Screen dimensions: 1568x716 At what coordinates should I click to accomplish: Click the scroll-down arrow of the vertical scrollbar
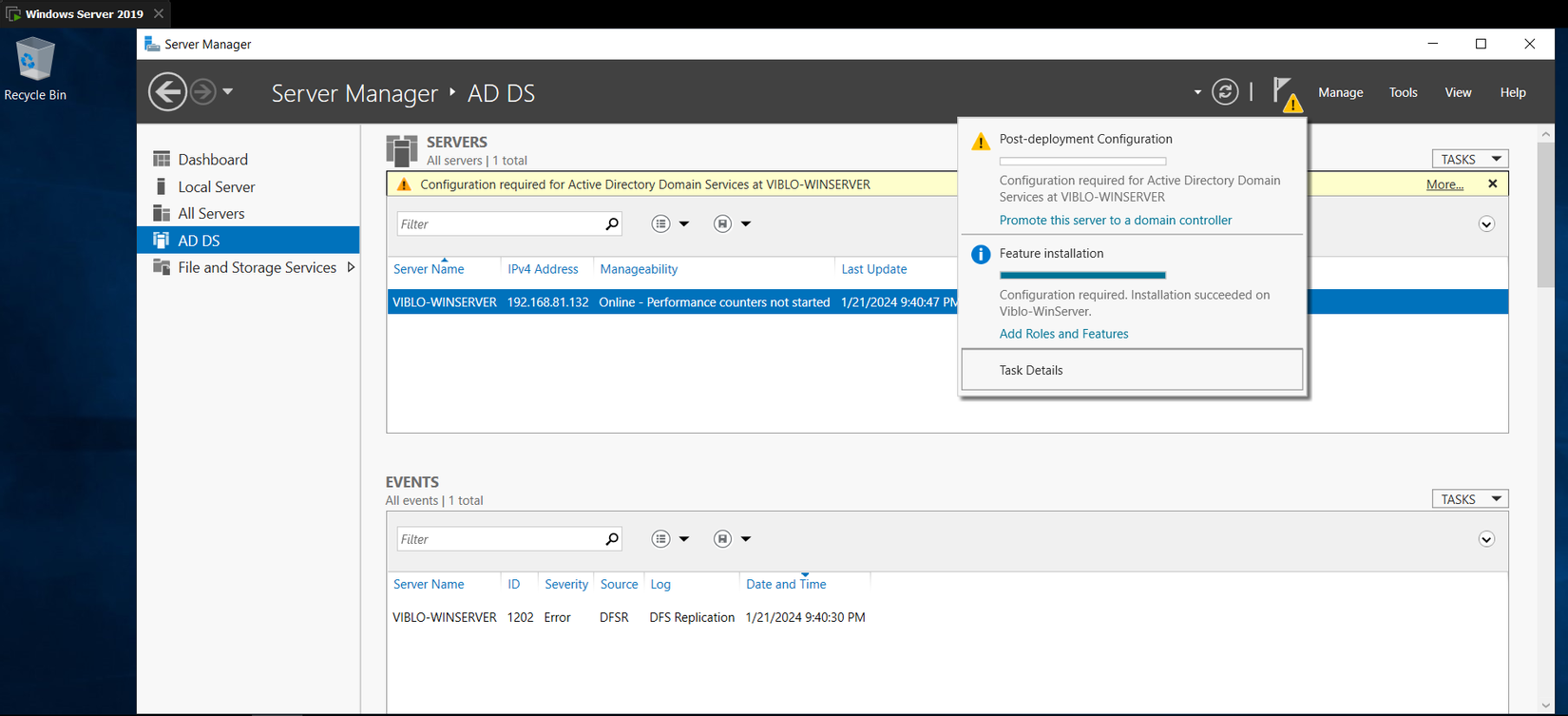(1545, 706)
